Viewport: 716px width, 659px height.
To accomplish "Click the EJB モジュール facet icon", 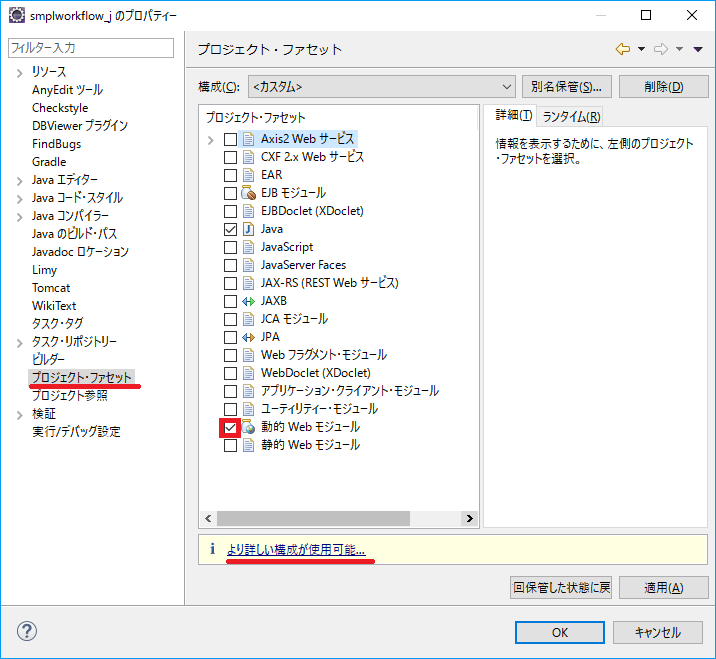I will pyautogui.click(x=248, y=193).
